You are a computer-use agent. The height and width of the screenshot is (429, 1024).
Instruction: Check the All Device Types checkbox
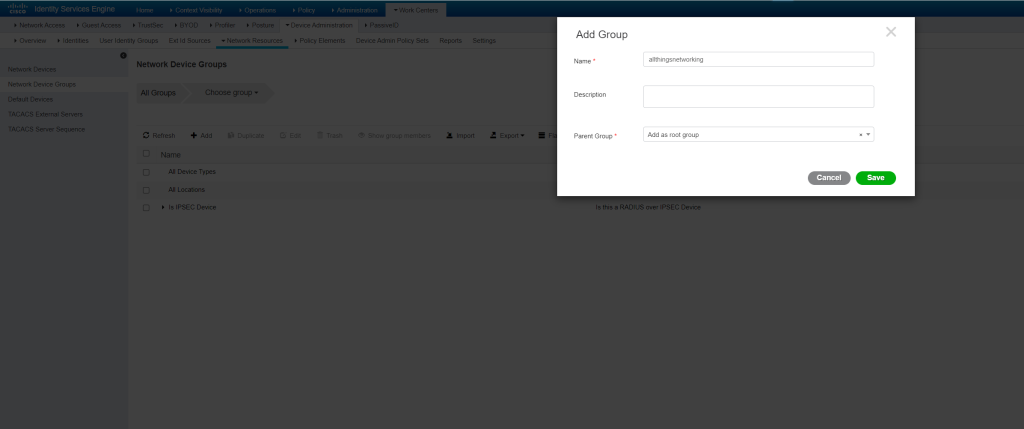pyautogui.click(x=146, y=172)
